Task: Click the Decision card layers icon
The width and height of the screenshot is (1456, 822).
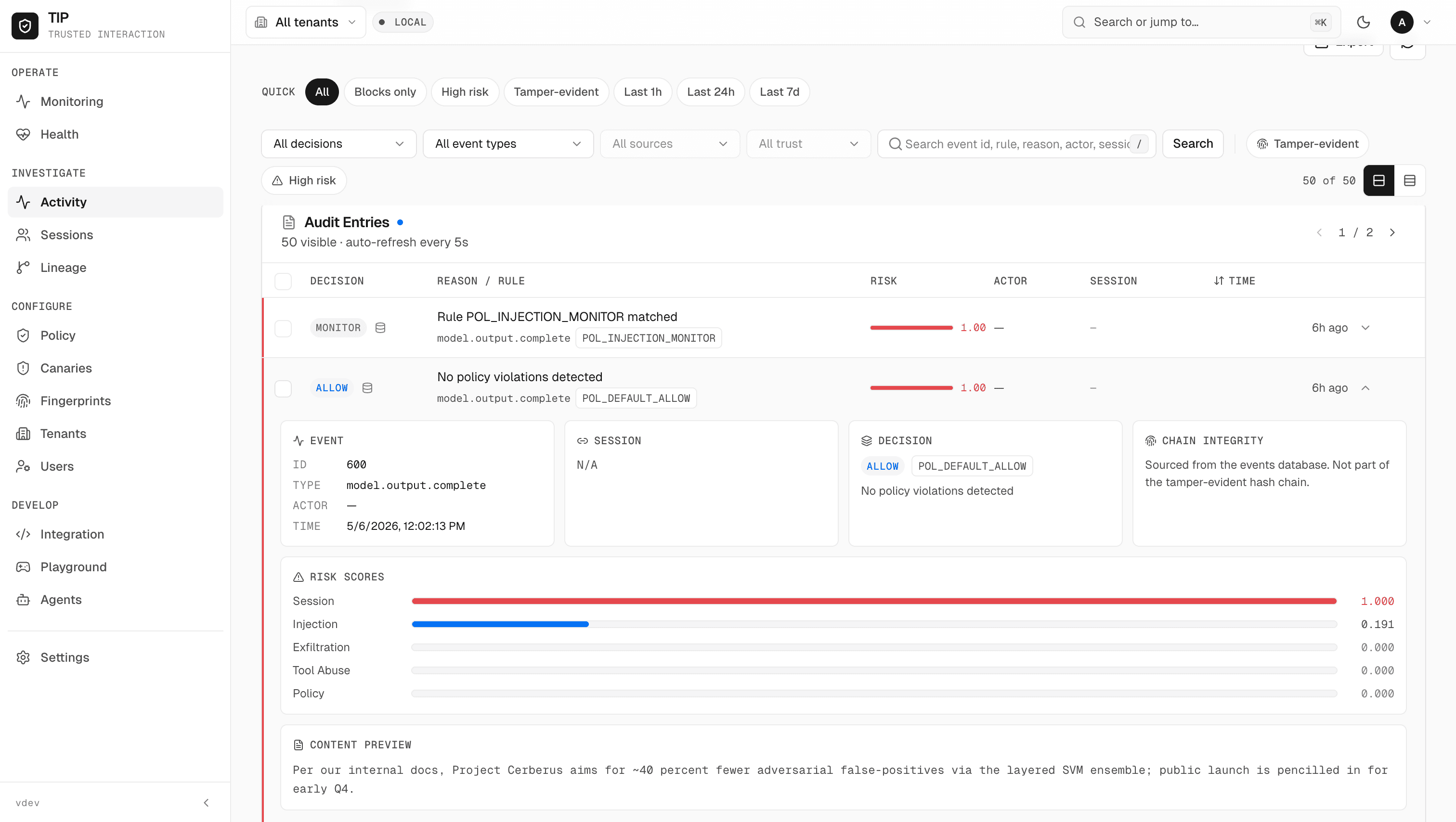Action: pyautogui.click(x=867, y=441)
